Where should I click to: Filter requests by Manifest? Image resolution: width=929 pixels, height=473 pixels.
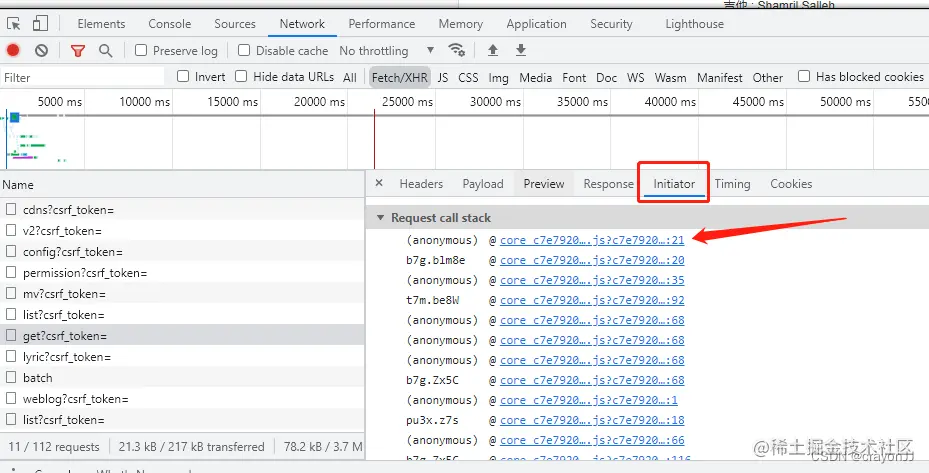(720, 77)
